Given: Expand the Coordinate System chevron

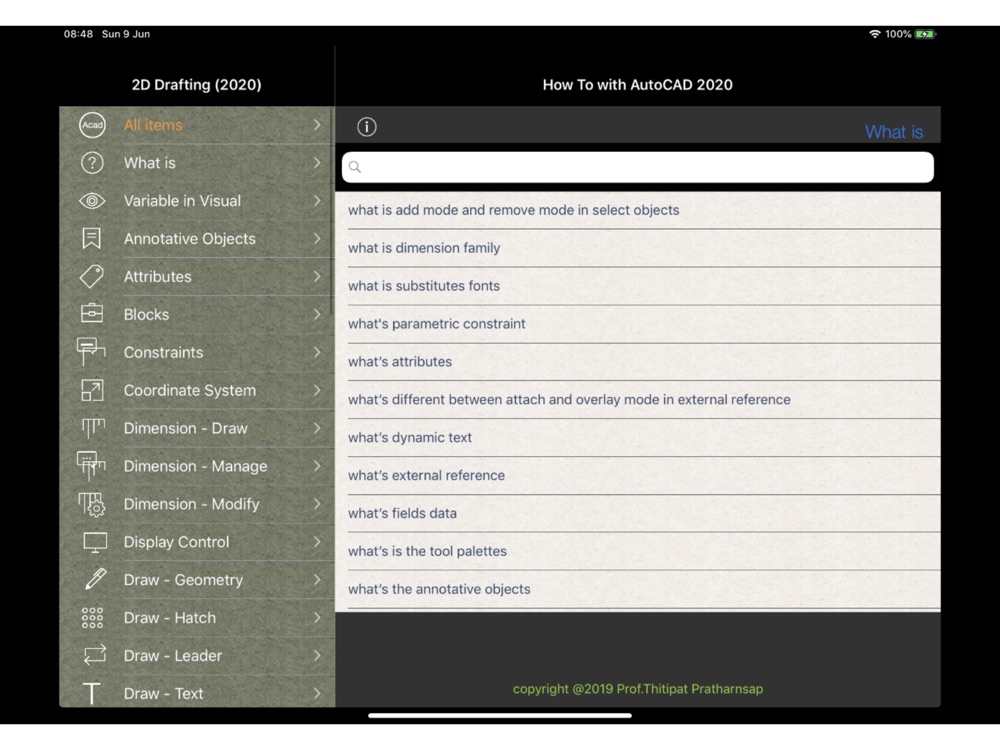Looking at the screenshot, I should pos(317,390).
